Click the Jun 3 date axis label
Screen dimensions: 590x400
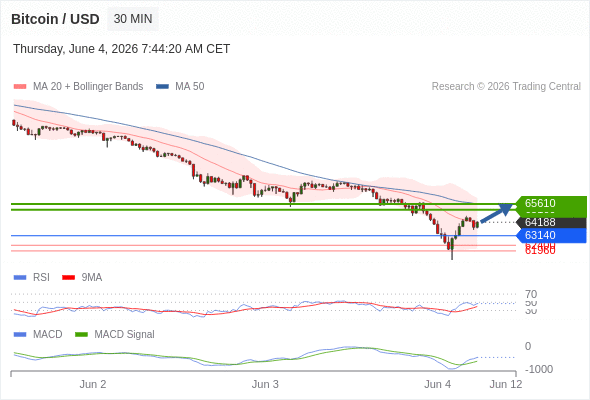pyautogui.click(x=265, y=384)
